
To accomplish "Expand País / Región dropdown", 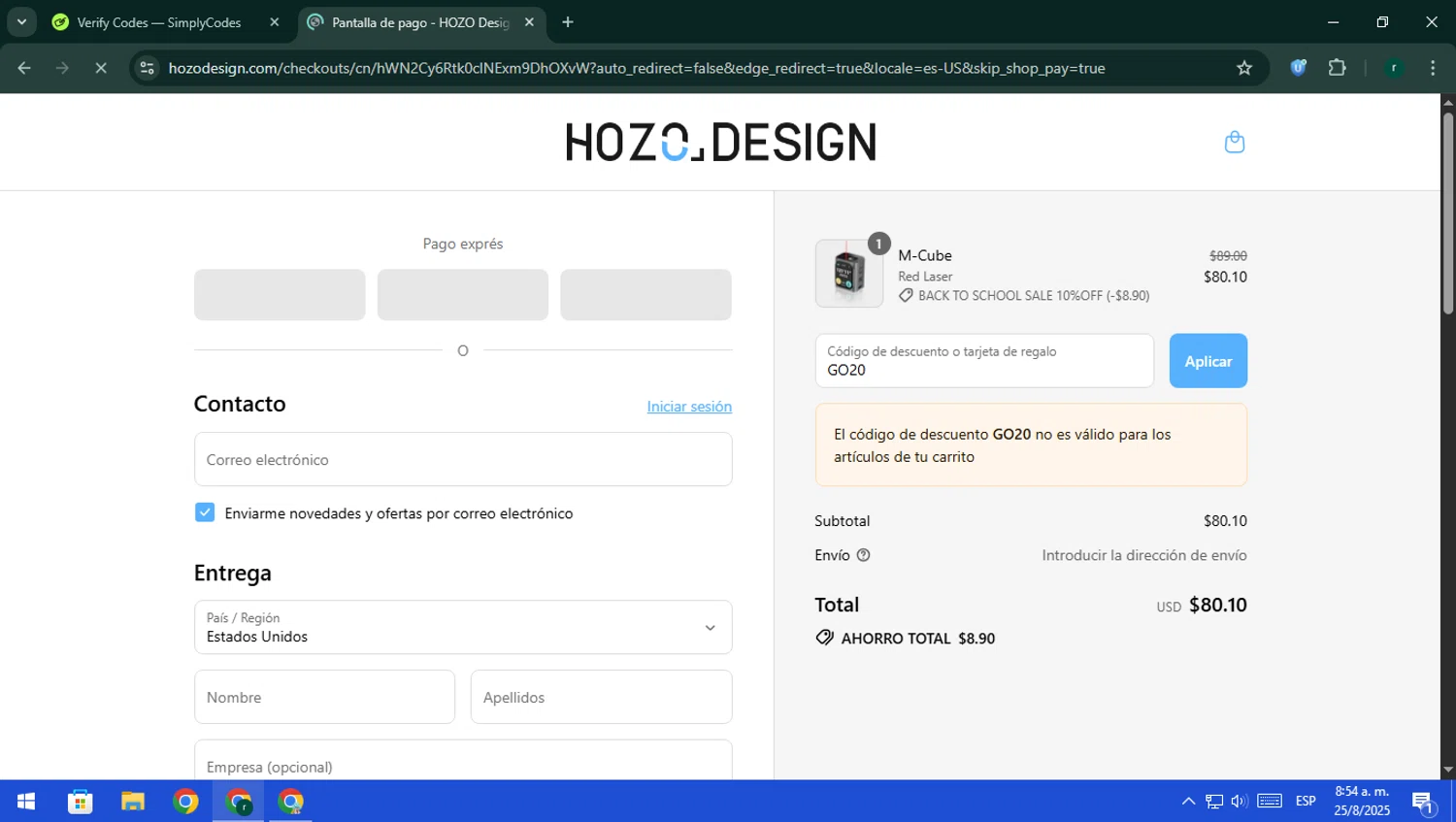I will coord(463,627).
